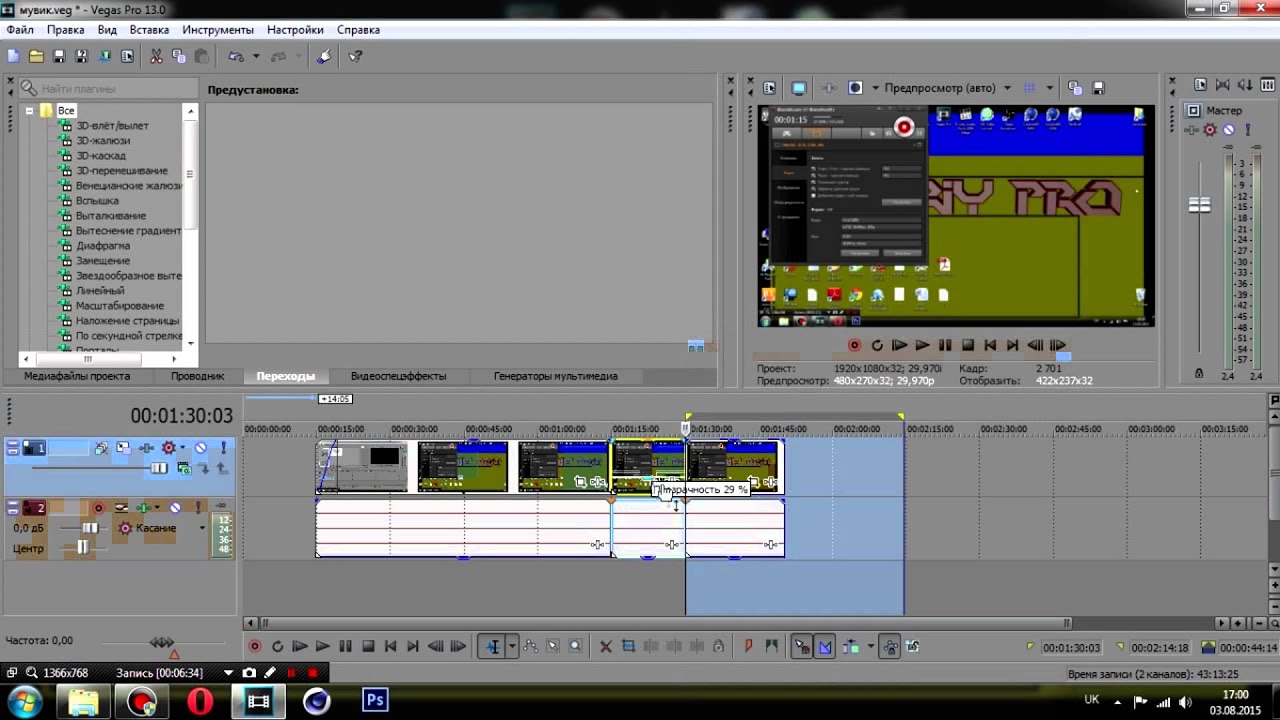Copy preview snapshot to clipboard icon
This screenshot has height=720, width=1280.
tap(1074, 88)
